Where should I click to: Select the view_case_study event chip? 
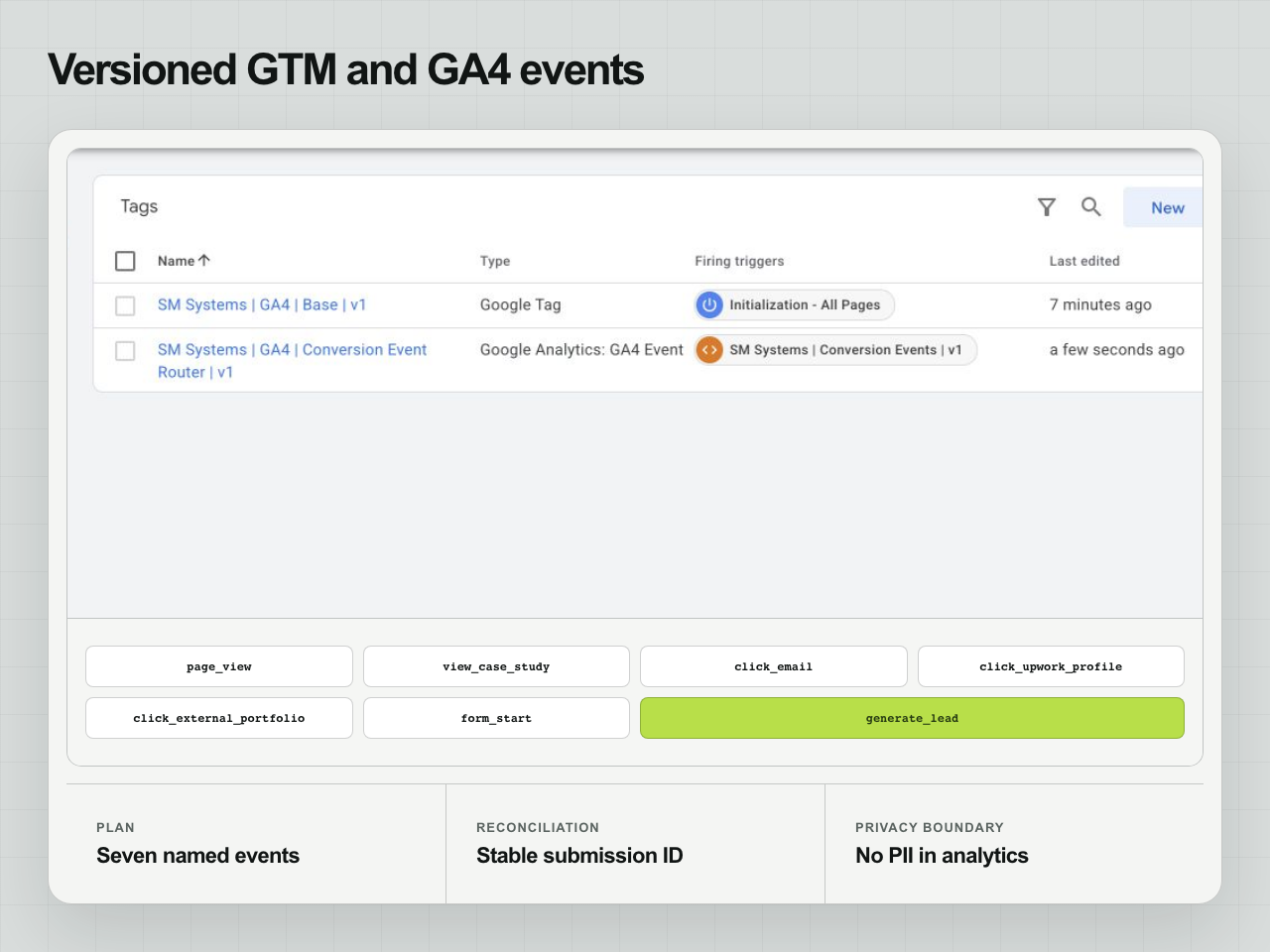point(496,666)
